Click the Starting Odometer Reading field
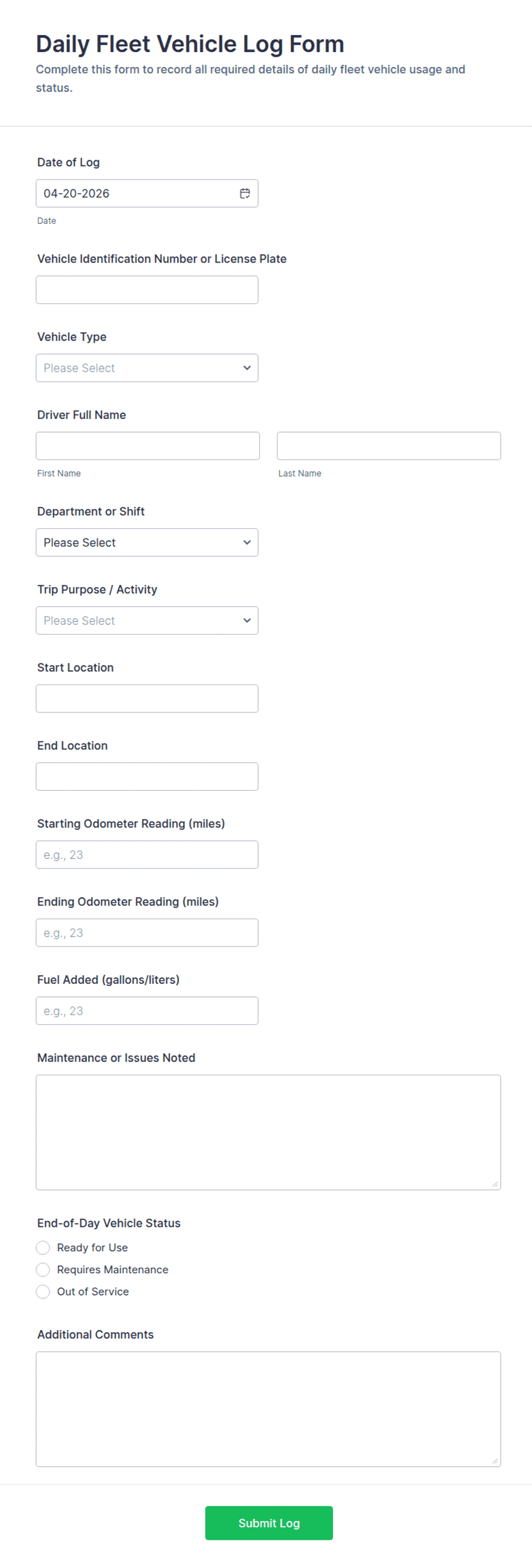532x1568 pixels. pyautogui.click(x=146, y=854)
